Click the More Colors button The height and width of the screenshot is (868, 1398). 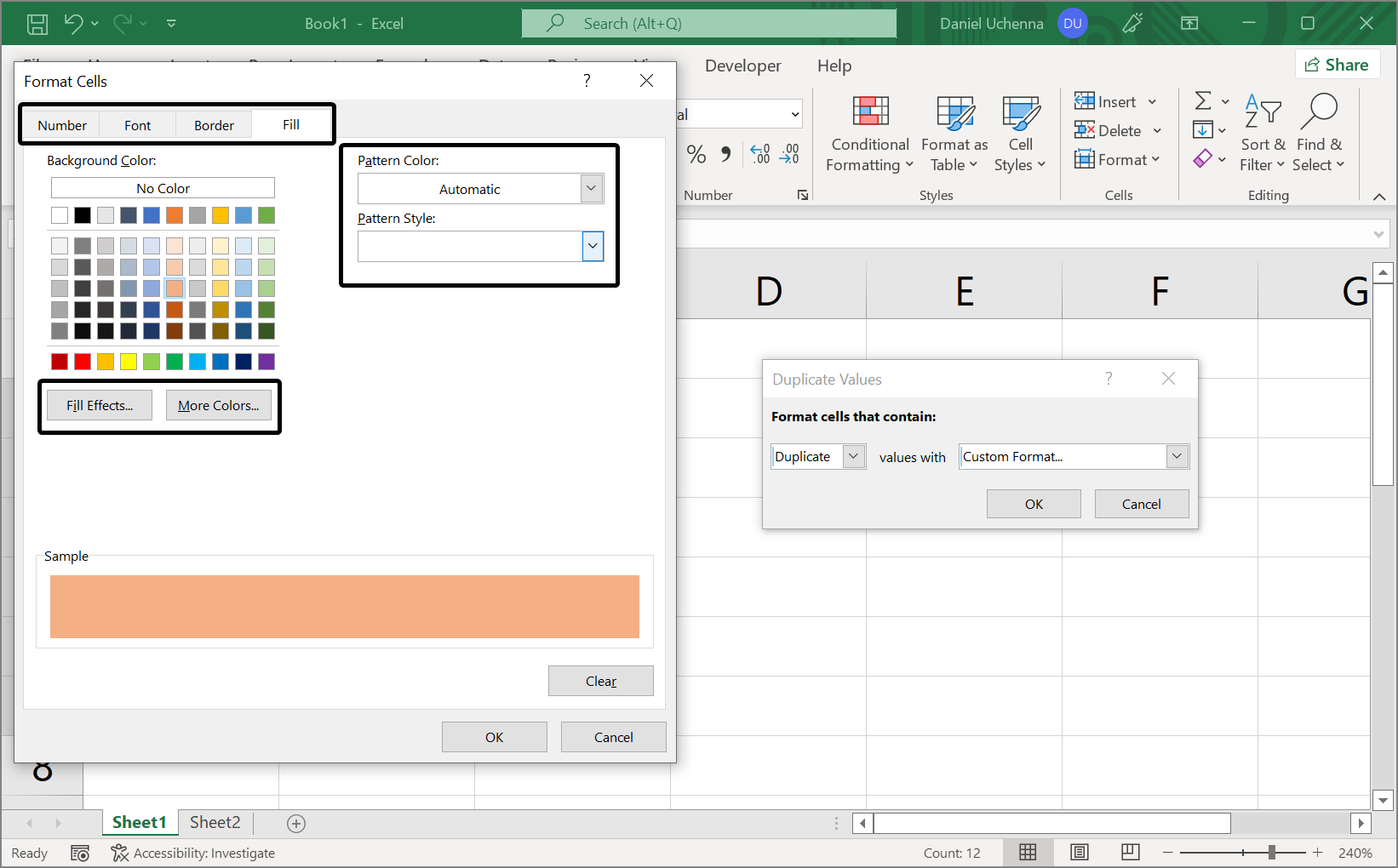coord(218,405)
